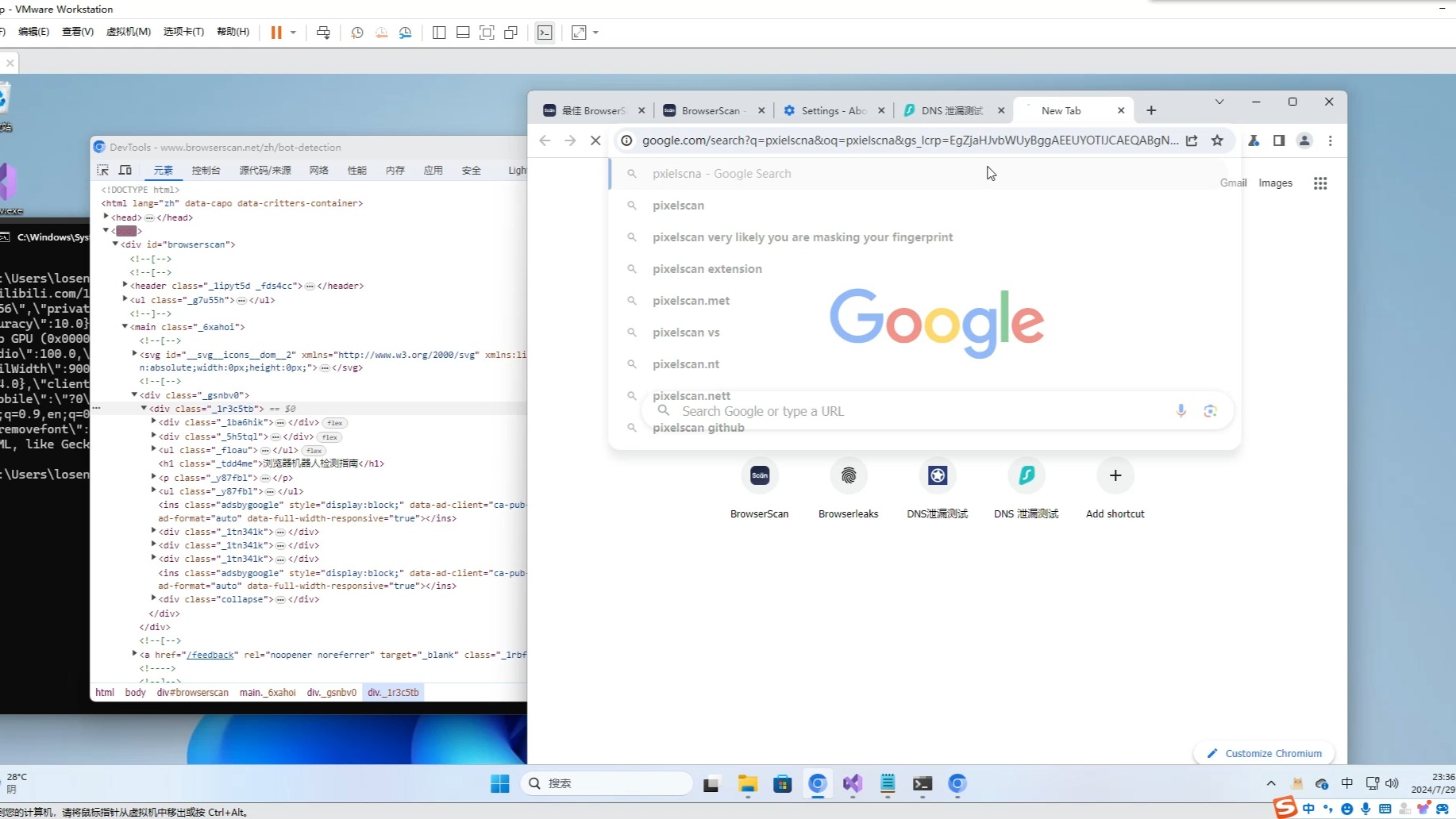
Task: Select DevTools inspect element picker icon
Action: (102, 170)
